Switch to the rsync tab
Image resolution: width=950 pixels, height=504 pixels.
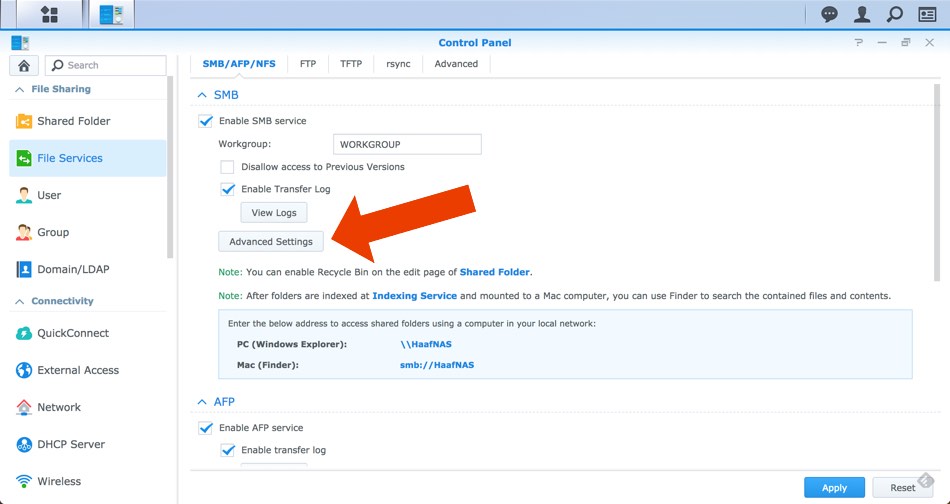click(x=397, y=64)
